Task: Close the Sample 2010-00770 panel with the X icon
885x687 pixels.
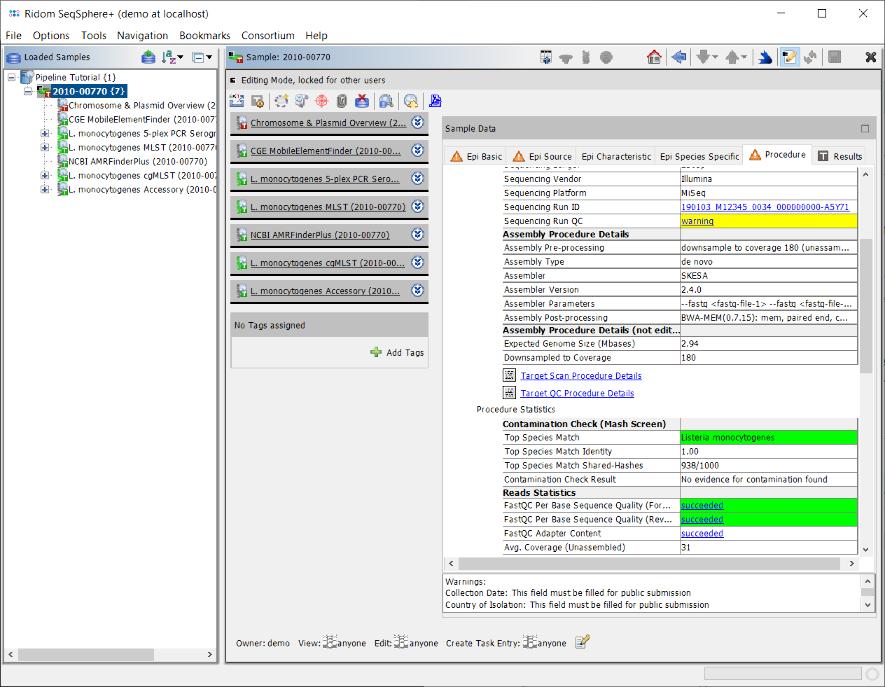Action: (870, 57)
